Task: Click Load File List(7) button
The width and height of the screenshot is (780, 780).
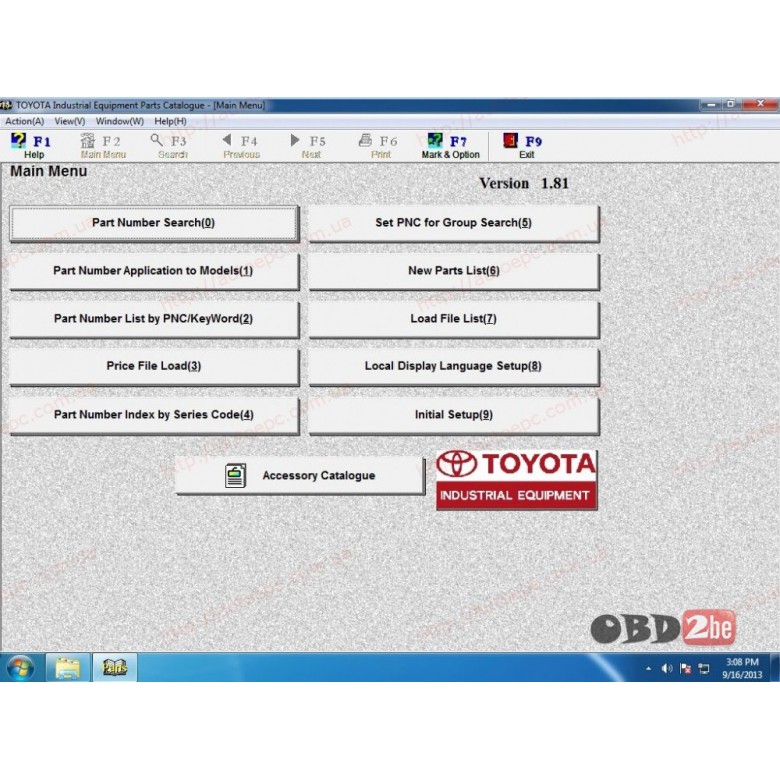Action: tap(454, 319)
